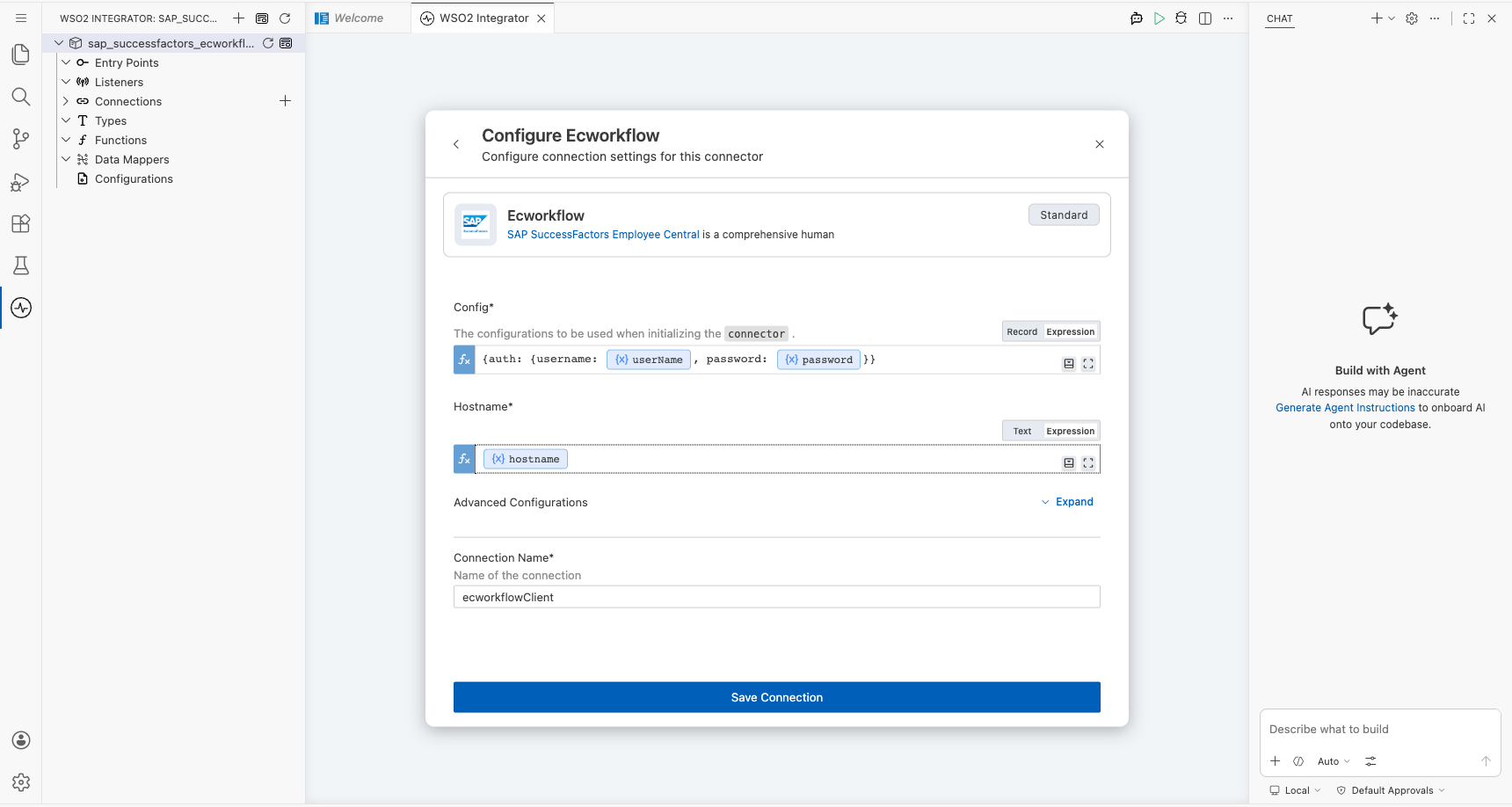Open the Extensions view
The image size is (1512, 807).
pyautogui.click(x=21, y=223)
